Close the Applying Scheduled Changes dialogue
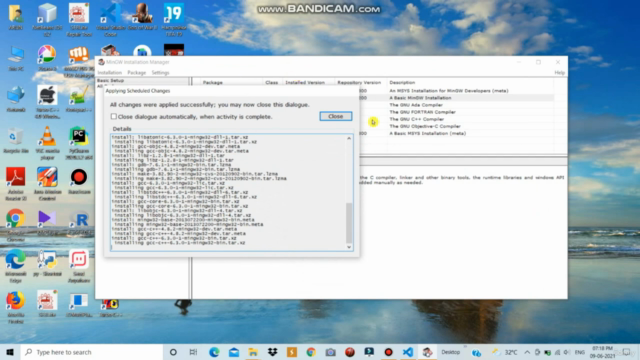The image size is (640, 360). (x=336, y=116)
